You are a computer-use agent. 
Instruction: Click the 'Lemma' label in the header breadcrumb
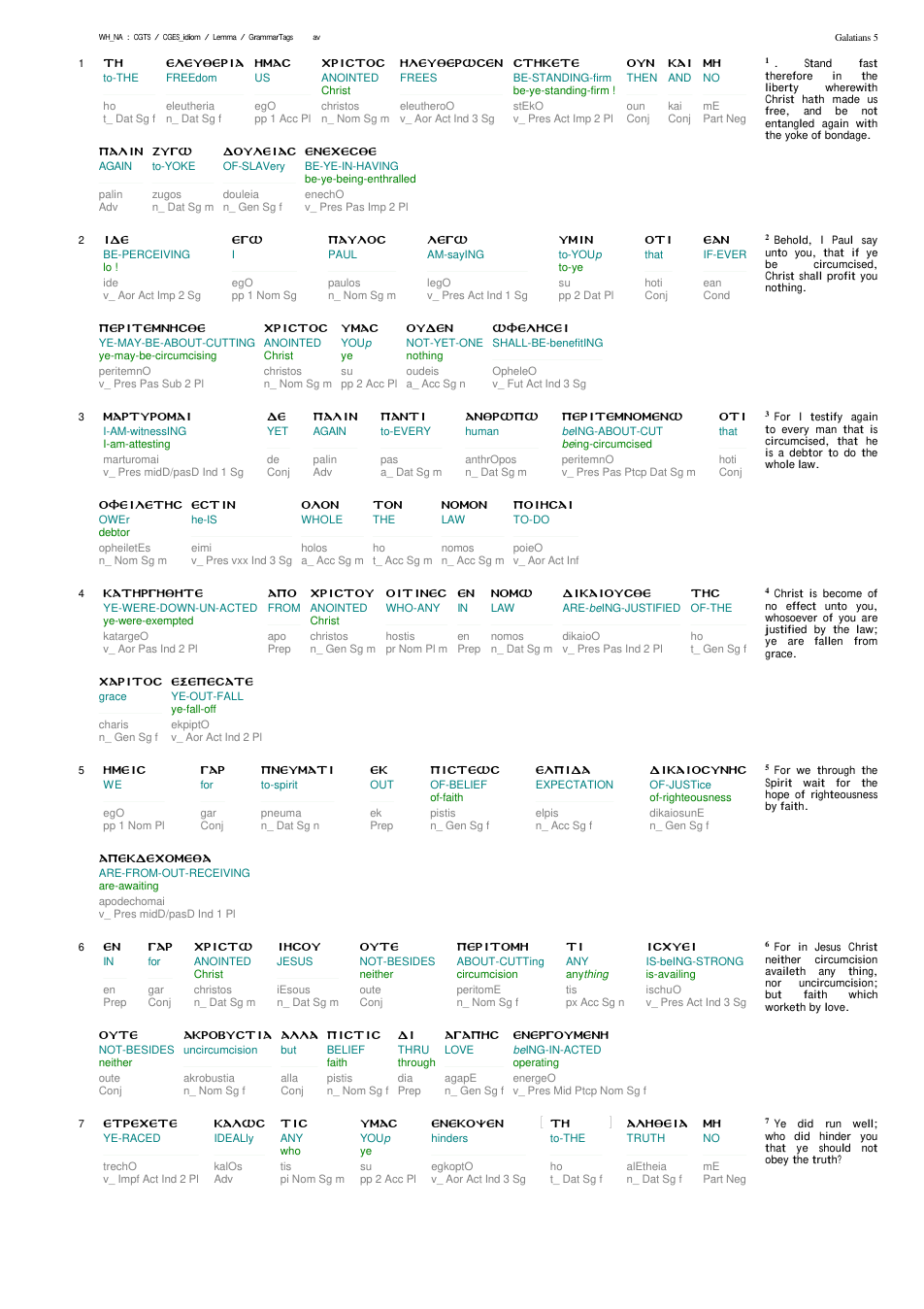(225, 38)
